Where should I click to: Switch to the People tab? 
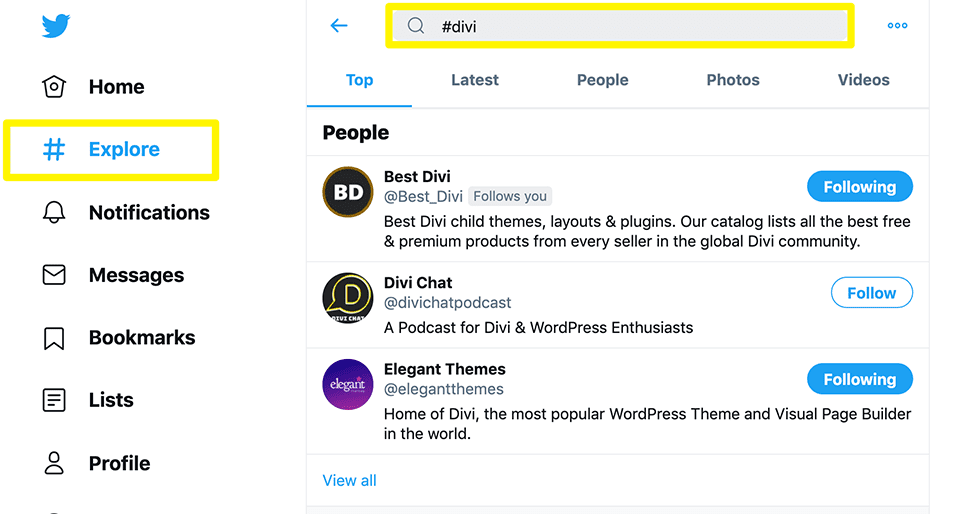[602, 80]
